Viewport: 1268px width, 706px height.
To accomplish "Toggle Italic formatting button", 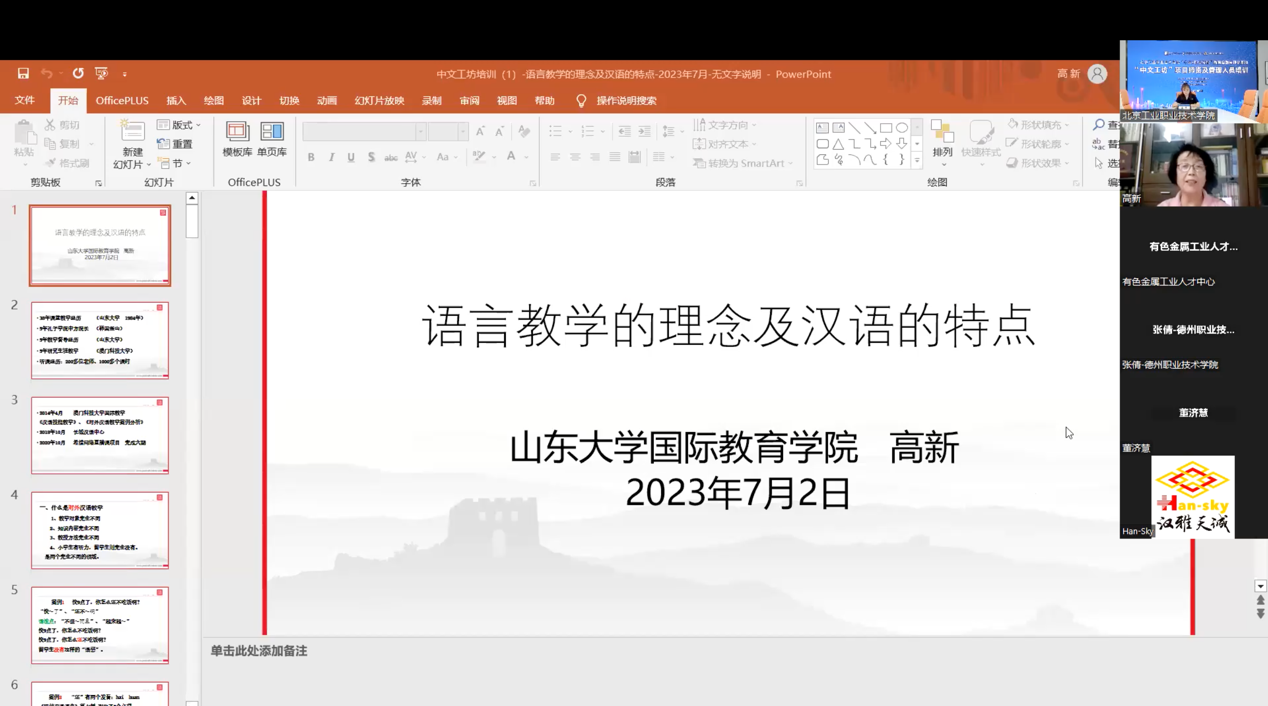I will point(331,157).
